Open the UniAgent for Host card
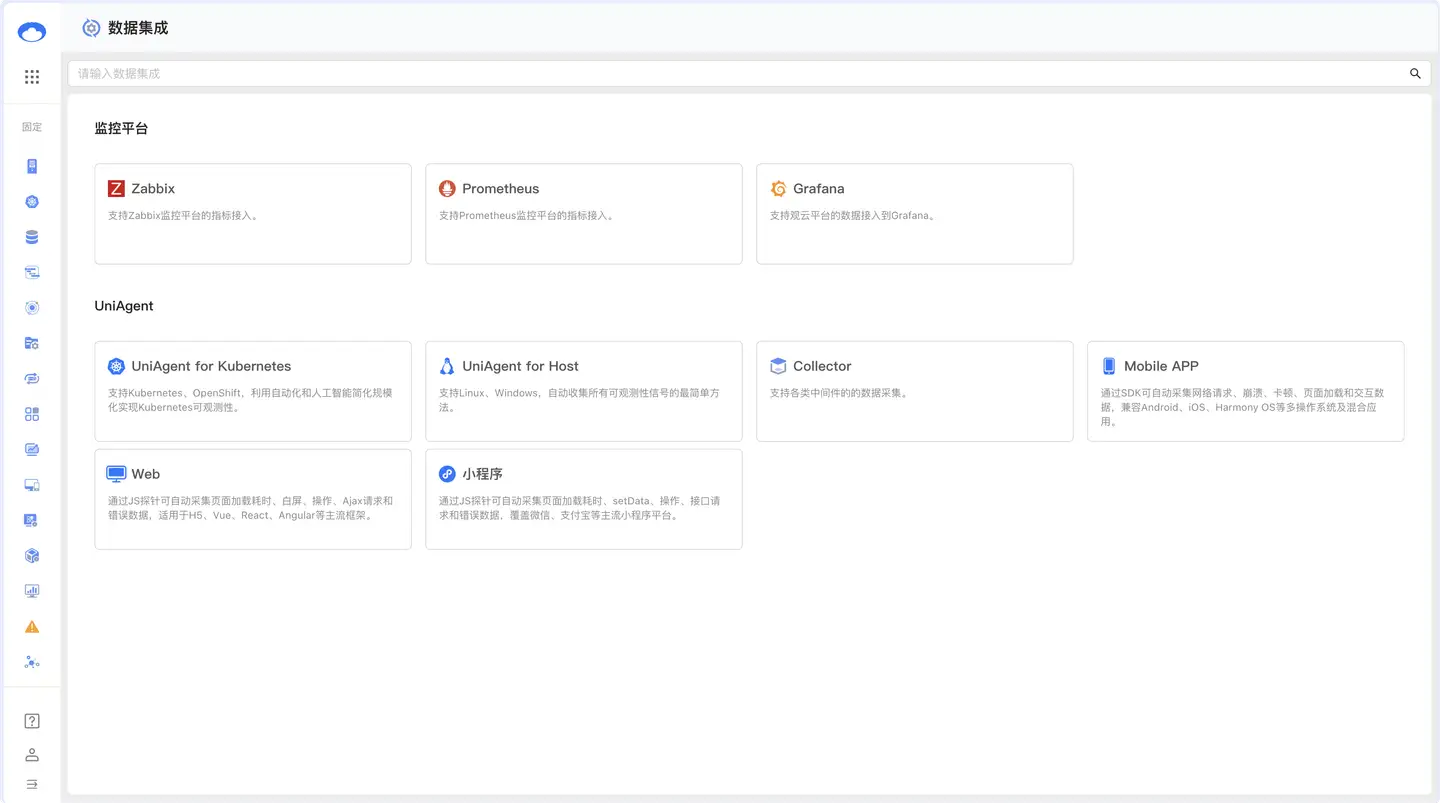Image resolution: width=1440 pixels, height=803 pixels. tap(584, 391)
